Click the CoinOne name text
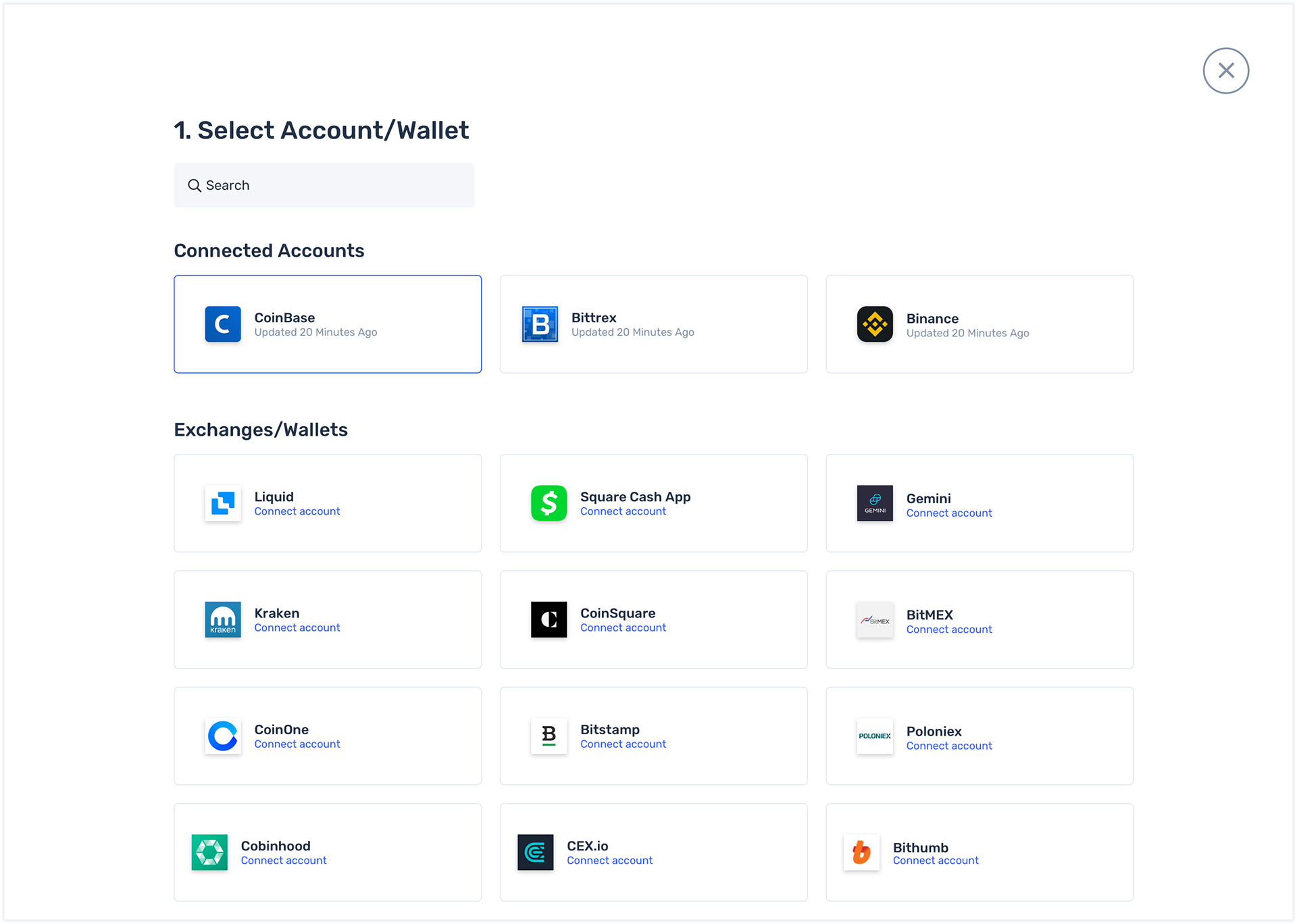This screenshot has width=1297, height=924. (x=281, y=729)
